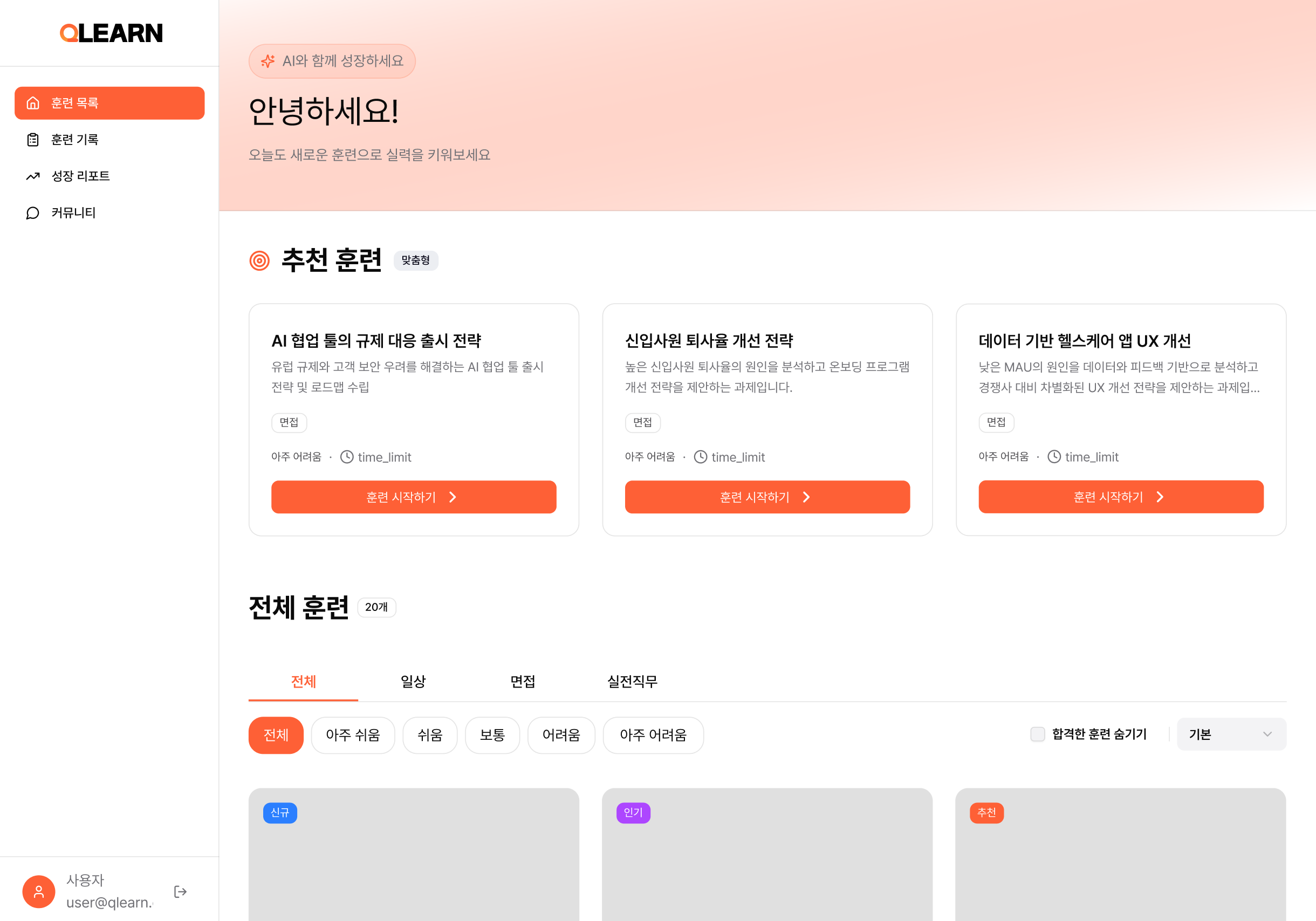Switch to the 면접 tab
This screenshot has height=921, width=1316.
coord(522,682)
